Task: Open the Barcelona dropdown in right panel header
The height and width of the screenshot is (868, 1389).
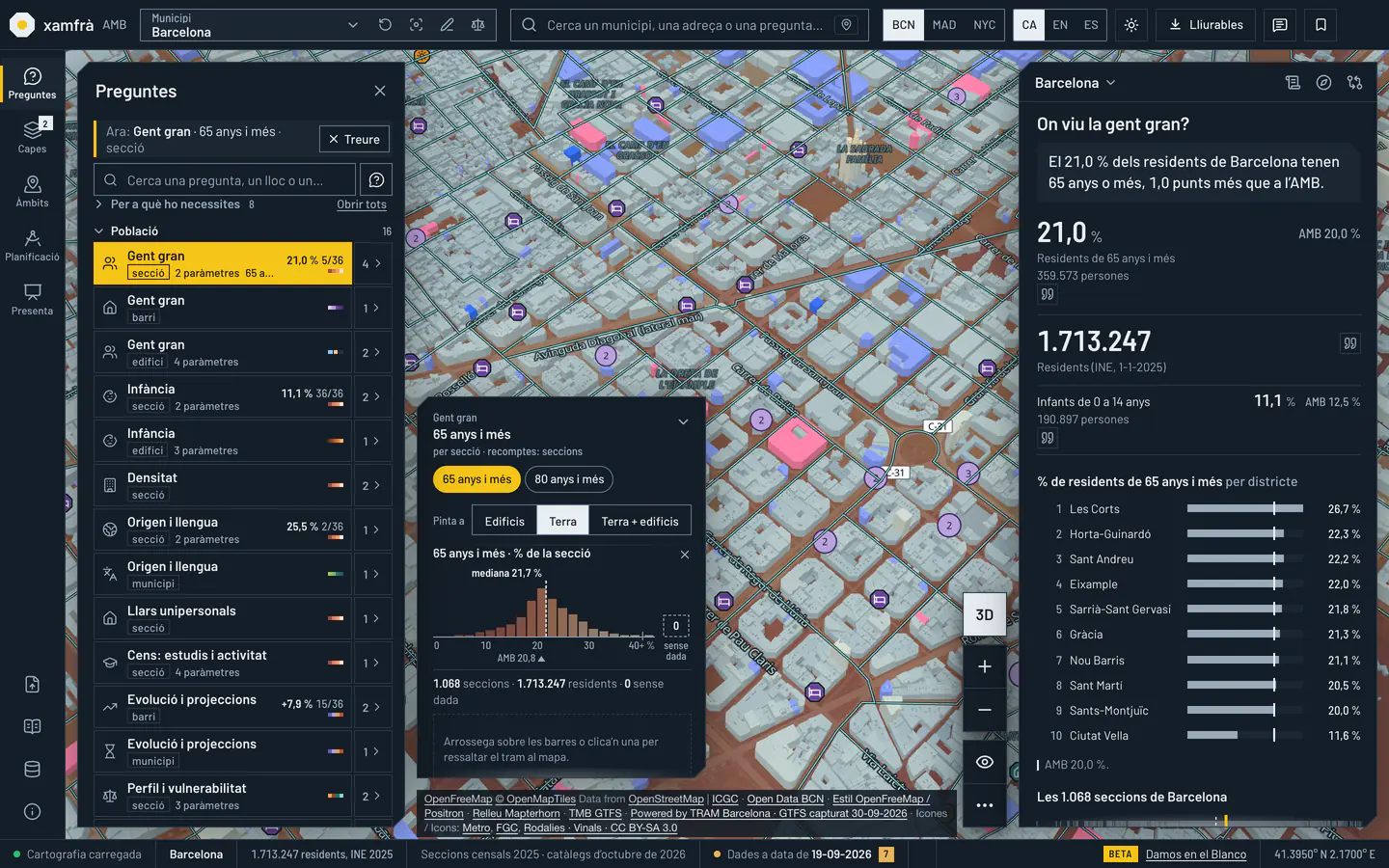Action: (1075, 83)
